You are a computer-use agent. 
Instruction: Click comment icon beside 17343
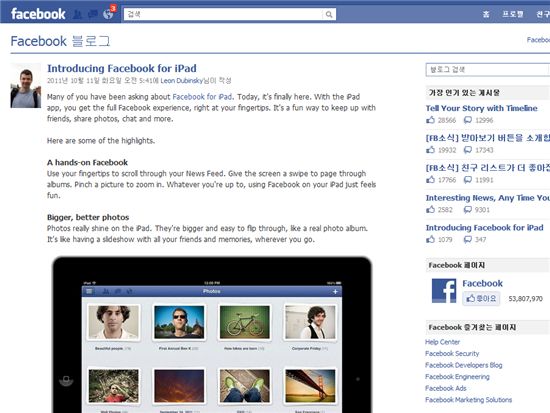(x=468, y=150)
